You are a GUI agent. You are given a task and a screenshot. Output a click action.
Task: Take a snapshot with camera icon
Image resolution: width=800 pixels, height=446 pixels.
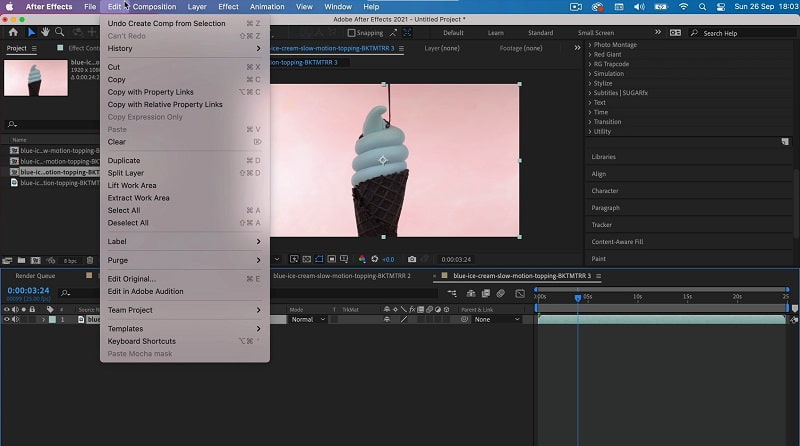(x=412, y=259)
